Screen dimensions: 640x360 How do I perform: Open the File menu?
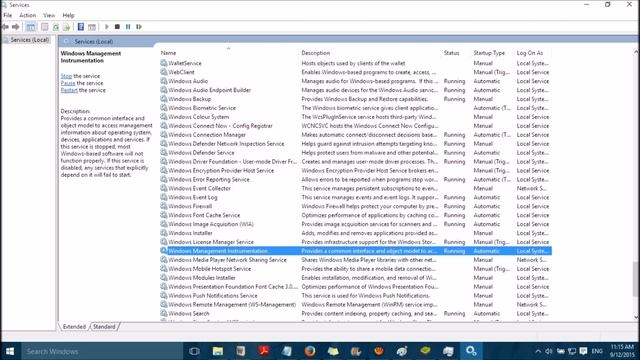(8, 15)
